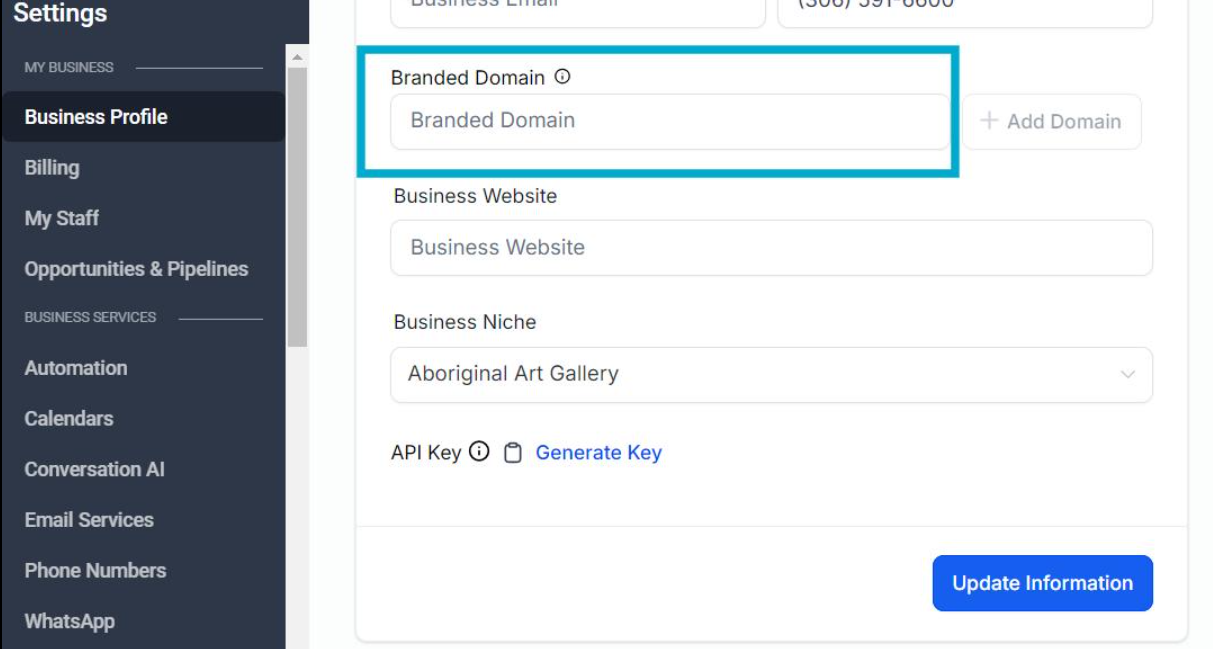Open Conversation AI settings
The image size is (1213, 649).
pos(95,469)
